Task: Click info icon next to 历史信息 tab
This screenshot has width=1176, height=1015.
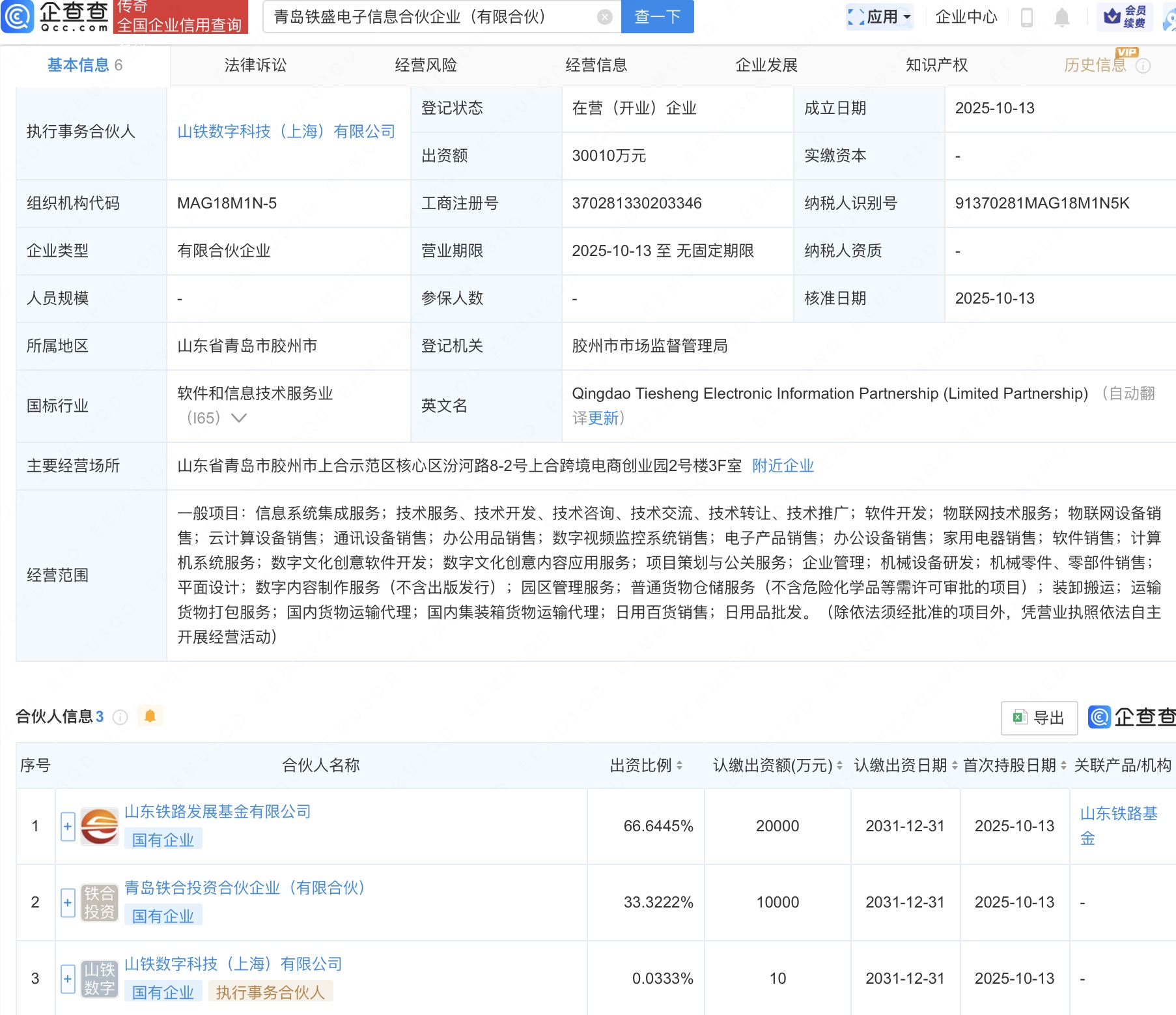Action: point(1143,66)
